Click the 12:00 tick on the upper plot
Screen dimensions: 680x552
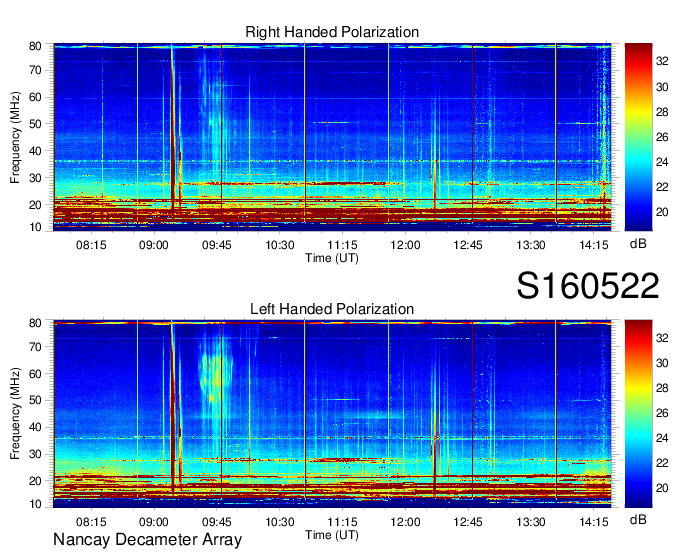(x=405, y=245)
